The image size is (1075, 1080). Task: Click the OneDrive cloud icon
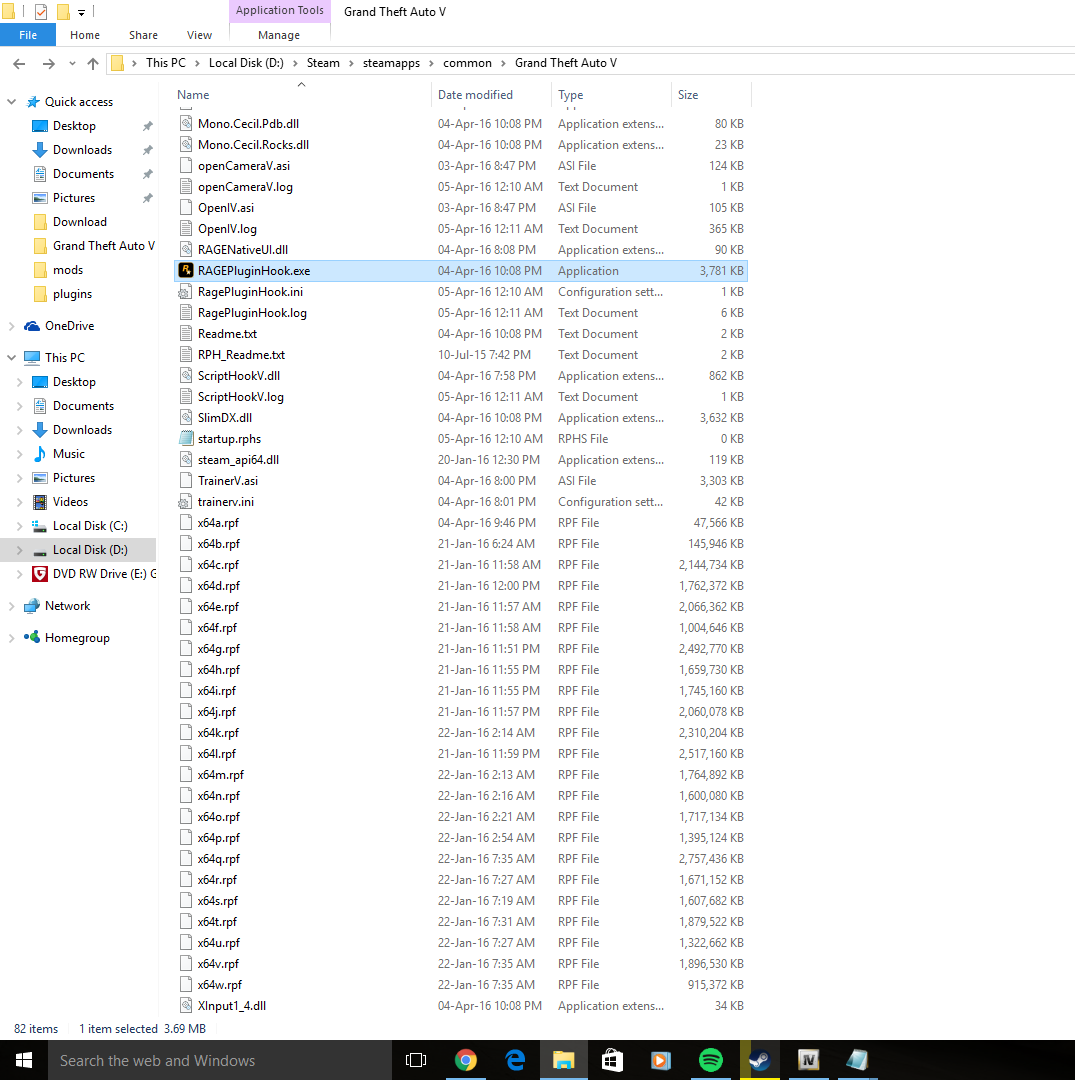(x=32, y=326)
